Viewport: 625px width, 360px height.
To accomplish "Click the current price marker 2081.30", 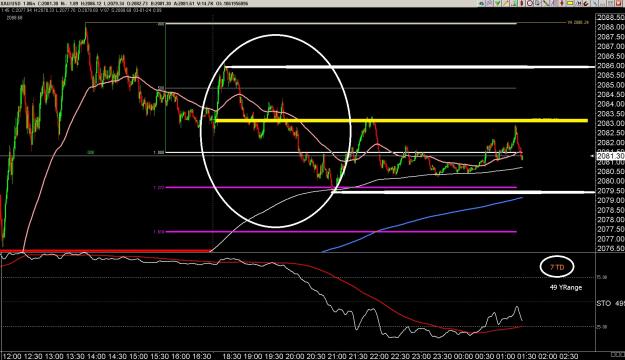I will [610, 156].
